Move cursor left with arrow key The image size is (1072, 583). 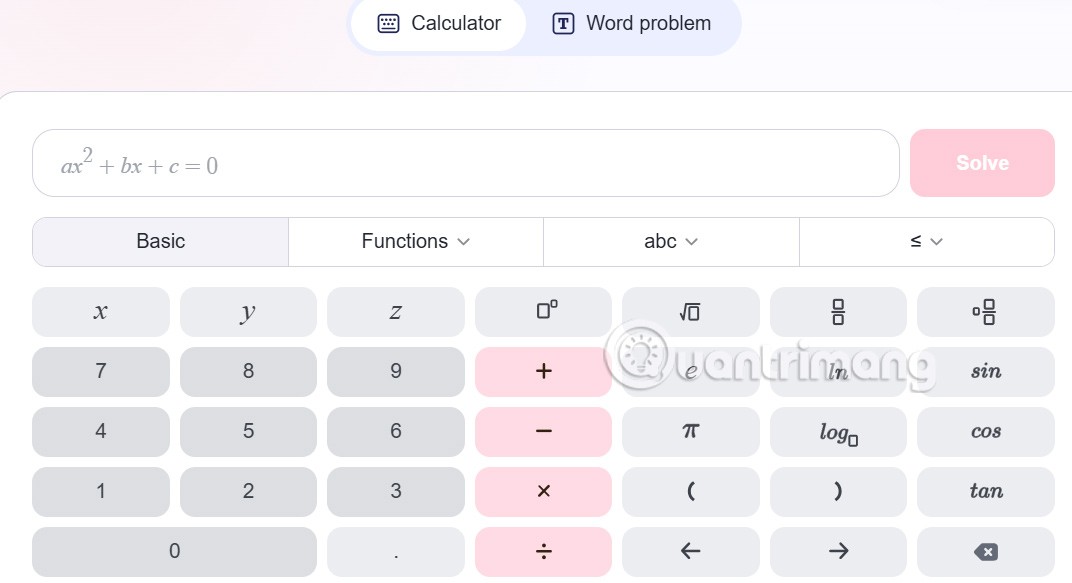[690, 551]
